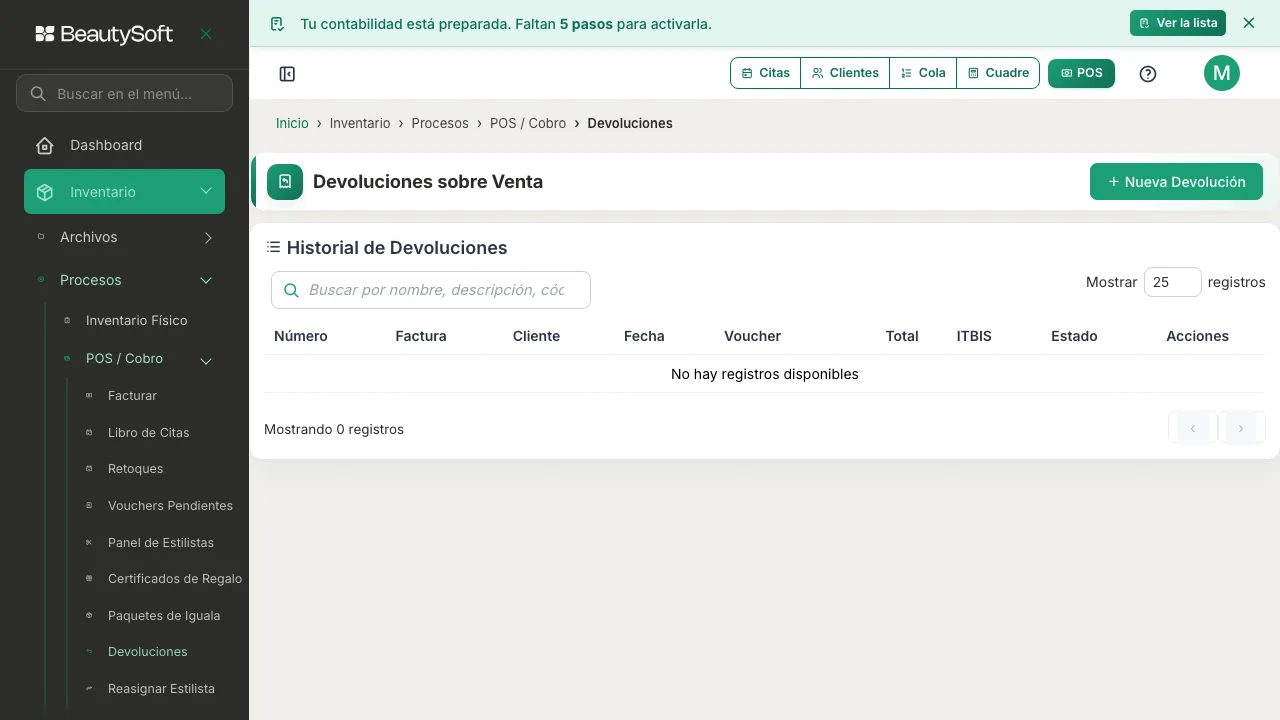Screen dimensions: 1280x720
Task: Collapse the Procesos submenu chevron
Action: [x=206, y=280]
